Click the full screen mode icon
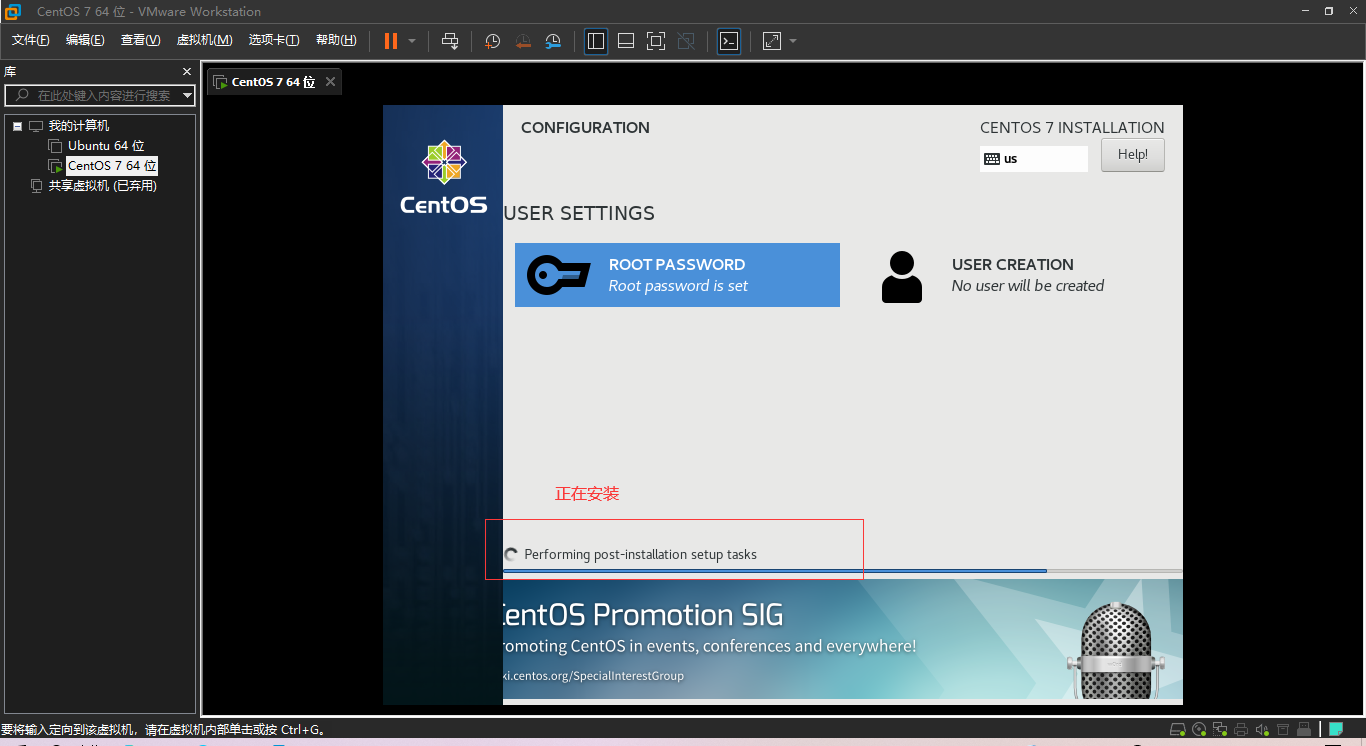 click(656, 41)
